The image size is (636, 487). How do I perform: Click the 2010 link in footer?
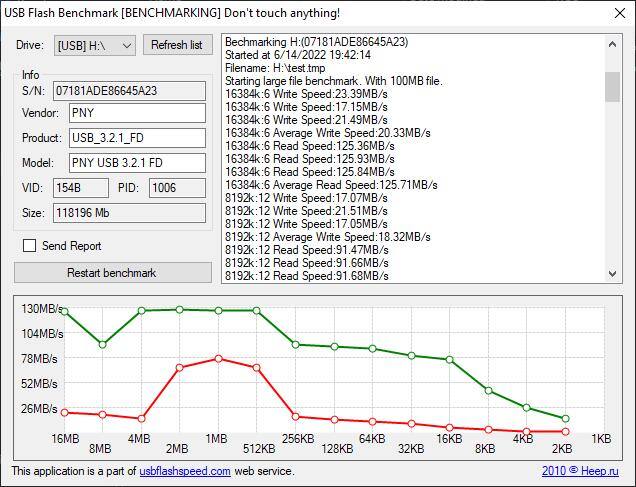point(554,471)
